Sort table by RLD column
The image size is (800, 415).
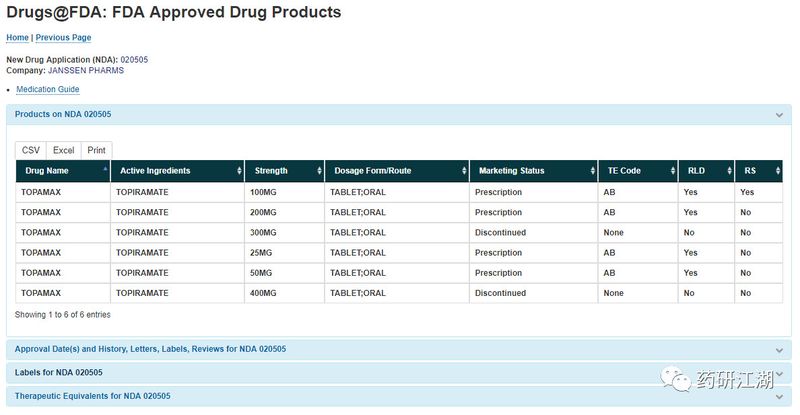(x=705, y=171)
